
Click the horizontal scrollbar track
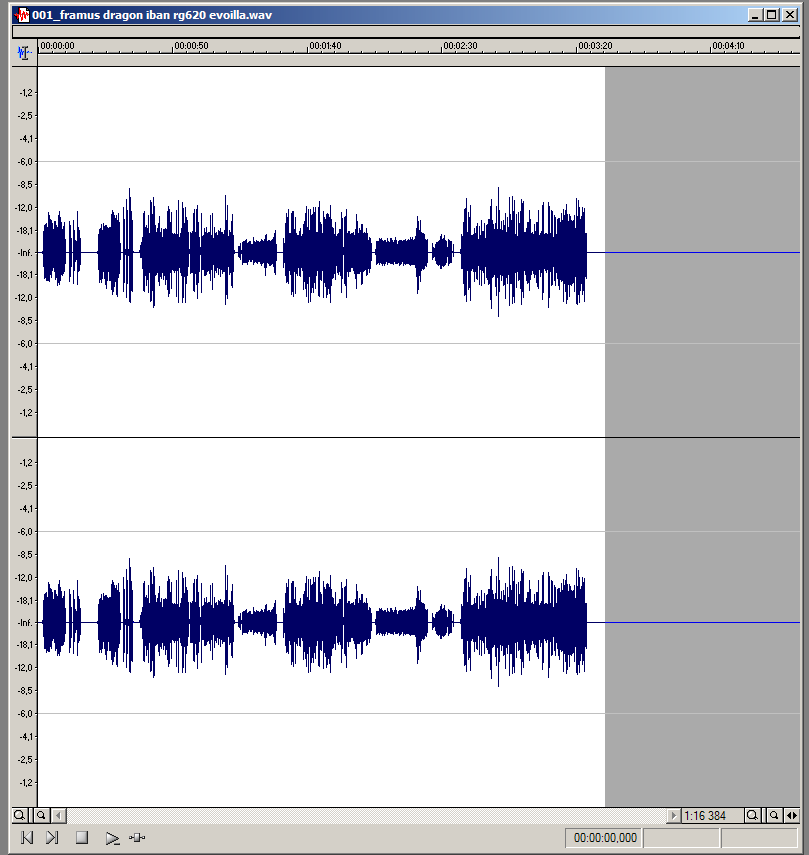(x=366, y=816)
